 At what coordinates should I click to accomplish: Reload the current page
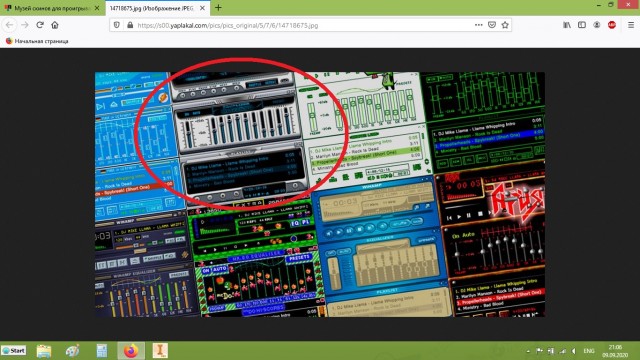click(40, 25)
